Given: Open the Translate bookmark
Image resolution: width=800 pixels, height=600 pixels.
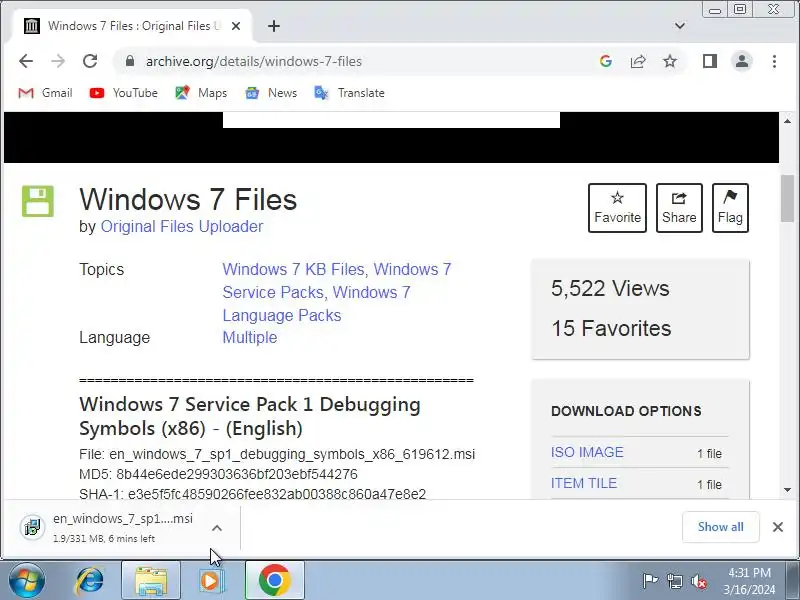Looking at the screenshot, I should point(349,93).
